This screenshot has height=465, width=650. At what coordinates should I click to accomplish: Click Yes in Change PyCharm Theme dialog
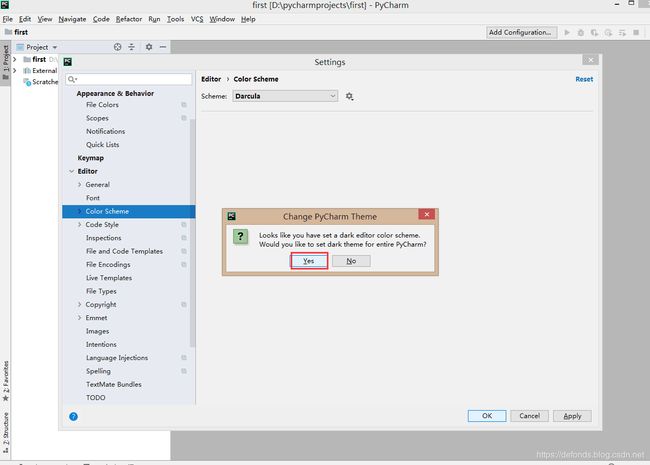(x=309, y=261)
